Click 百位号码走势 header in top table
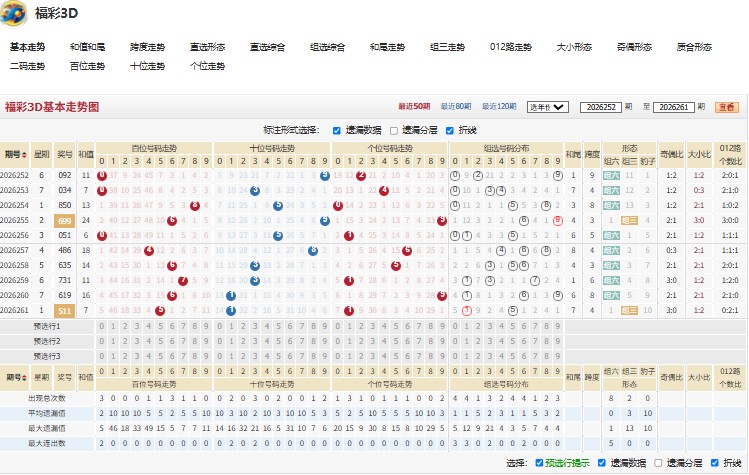Screen dimensions: 749x475 coord(154,148)
